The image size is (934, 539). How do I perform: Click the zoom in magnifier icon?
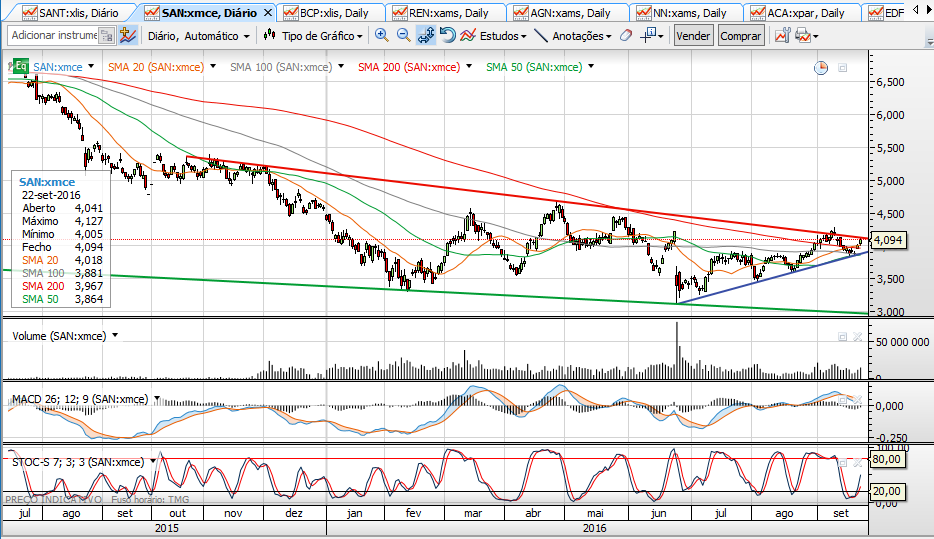click(x=381, y=35)
